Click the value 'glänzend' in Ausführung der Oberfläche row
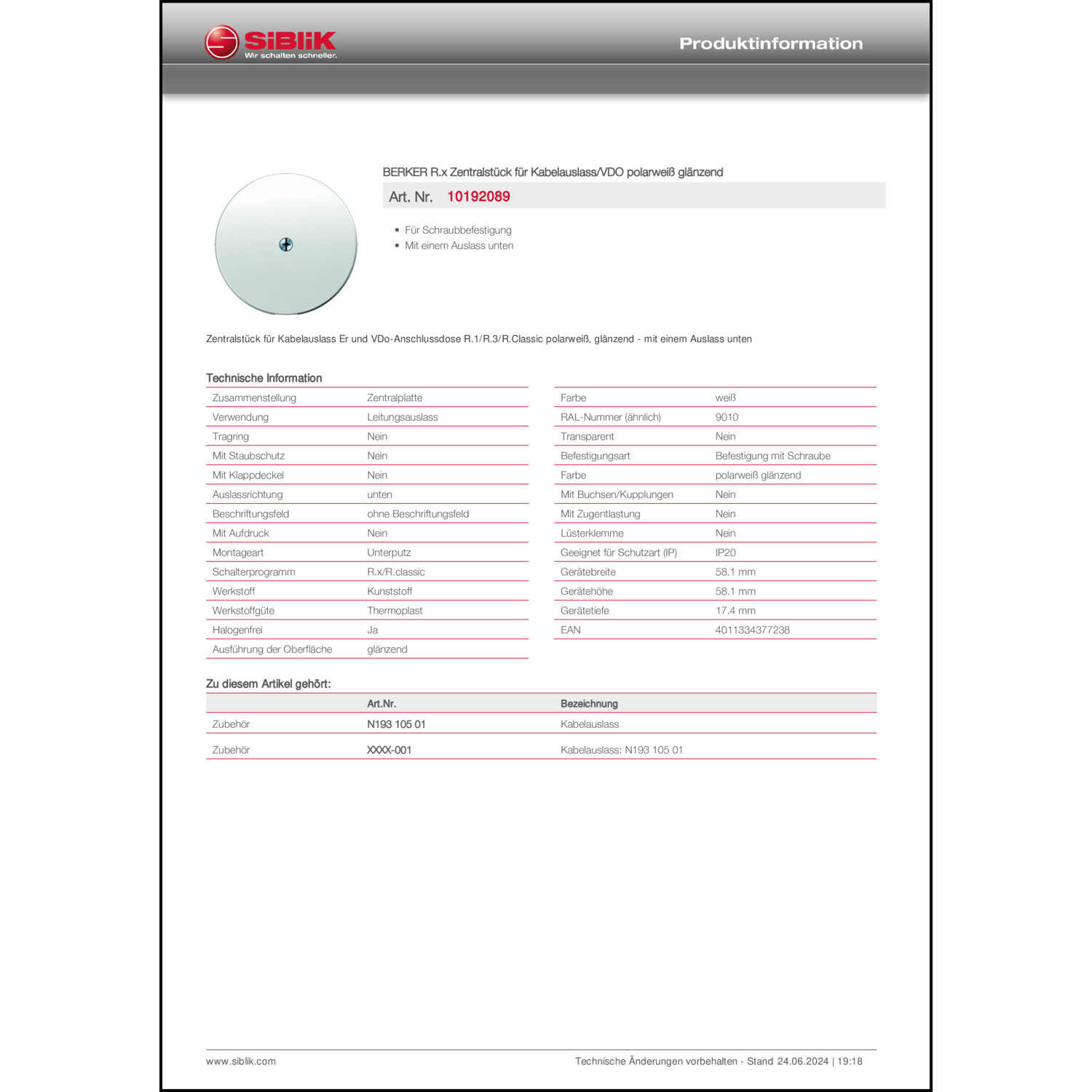This screenshot has height=1092, width=1092. tap(387, 649)
